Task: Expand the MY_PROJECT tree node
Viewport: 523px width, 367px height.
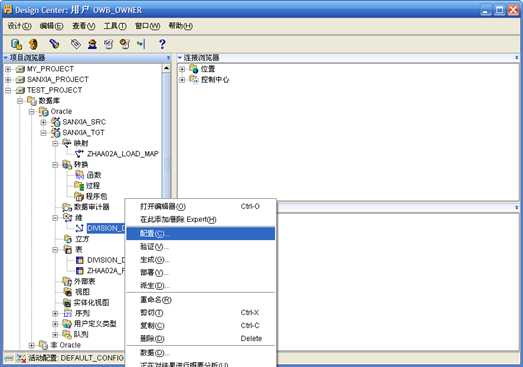Action: pyautogui.click(x=8, y=69)
